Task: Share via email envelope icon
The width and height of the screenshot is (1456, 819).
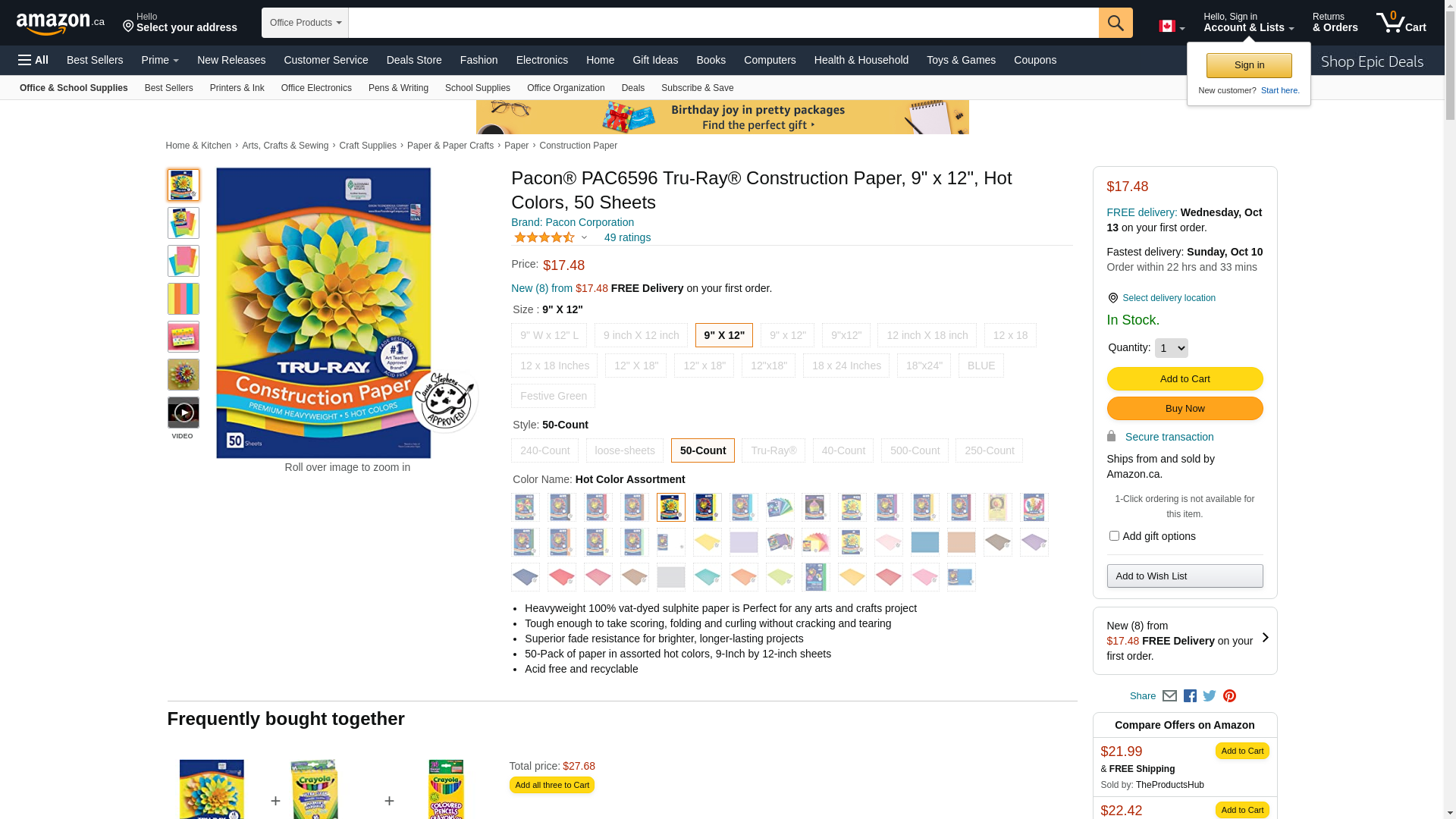Action: click(x=1169, y=696)
